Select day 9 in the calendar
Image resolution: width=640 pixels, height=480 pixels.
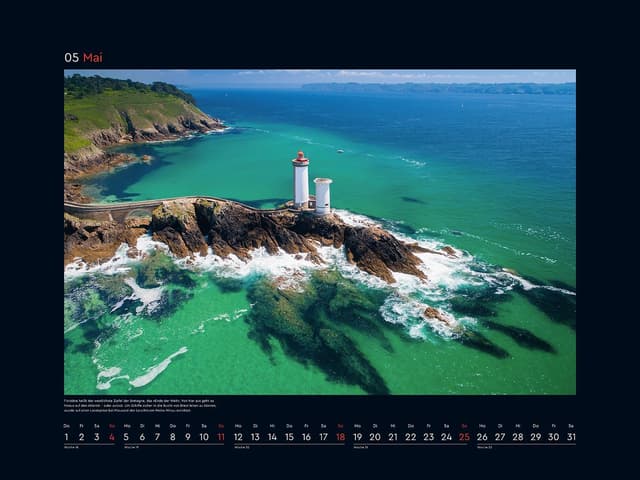[188, 437]
